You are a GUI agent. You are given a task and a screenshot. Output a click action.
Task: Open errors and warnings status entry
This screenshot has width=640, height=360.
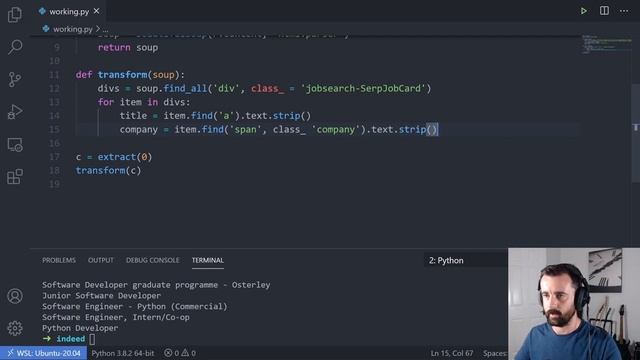click(x=180, y=353)
